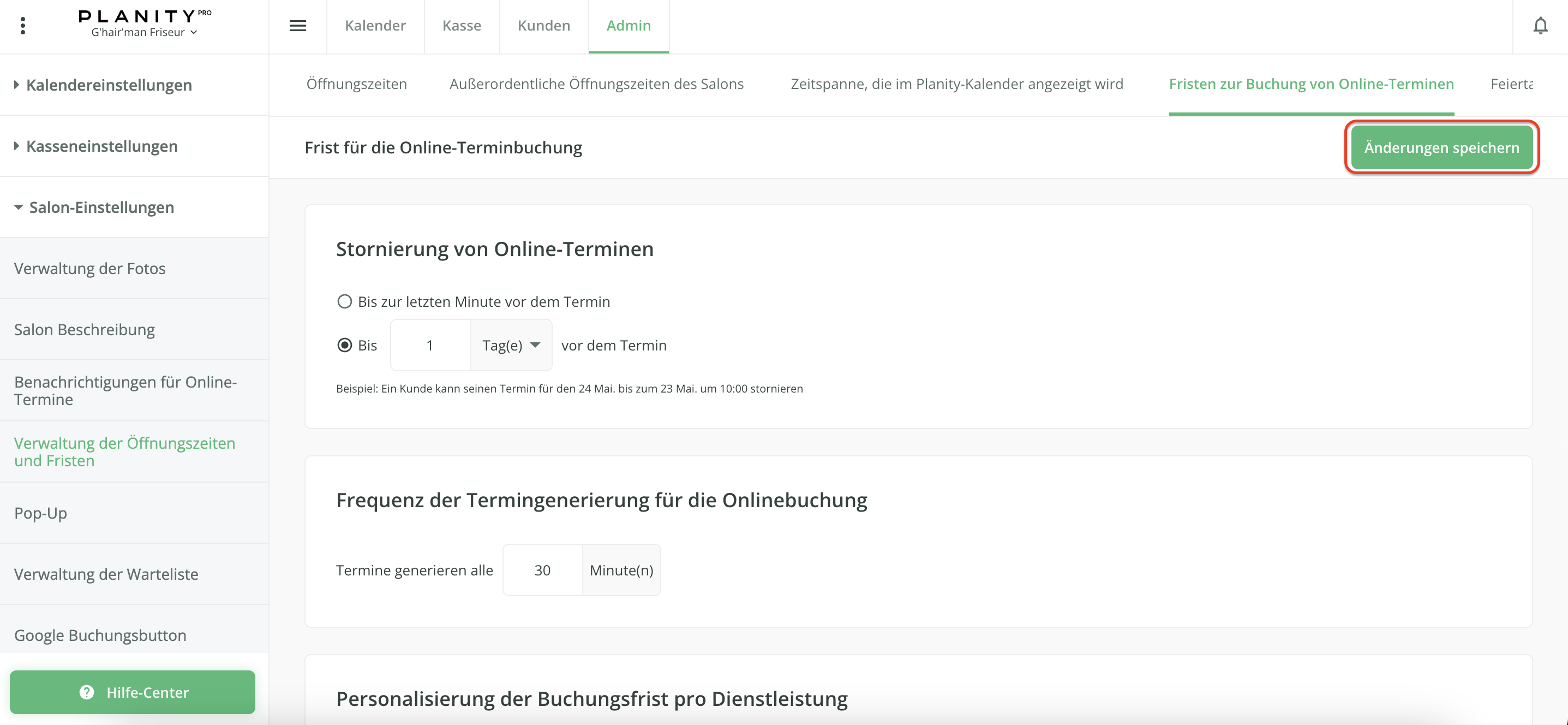1568x725 pixels.
Task: Click the Termine generieren minutes field
Action: pyautogui.click(x=542, y=571)
